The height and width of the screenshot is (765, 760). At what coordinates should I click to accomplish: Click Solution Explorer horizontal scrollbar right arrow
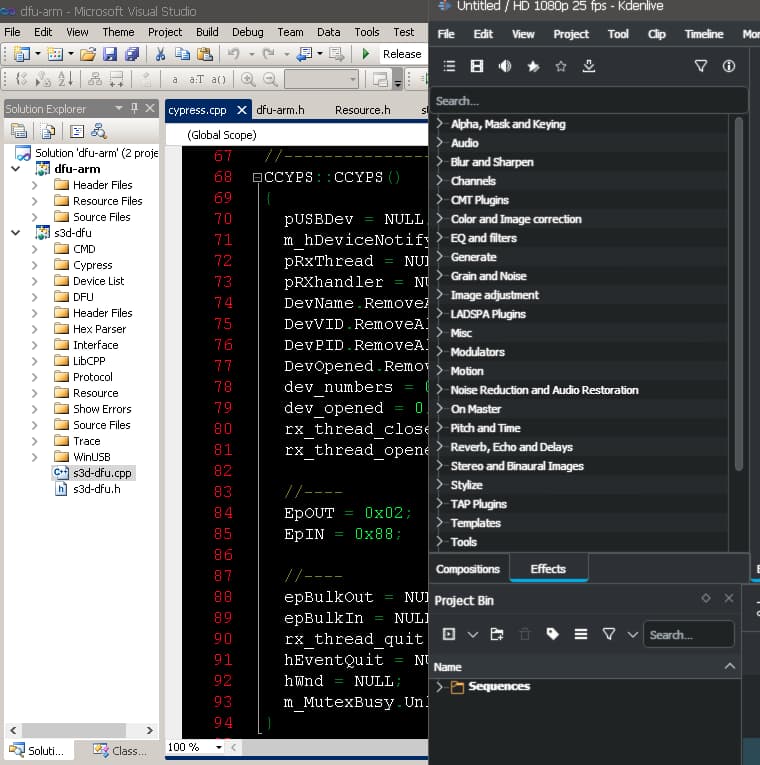coord(150,730)
